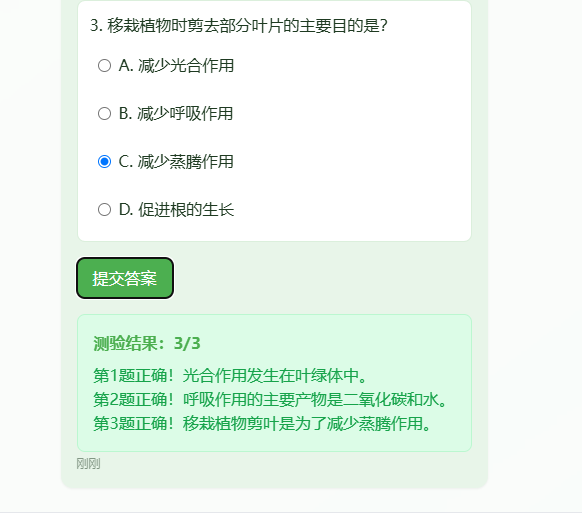The width and height of the screenshot is (582, 513).
Task: Click the selected radio for option C
Action: [x=104, y=161]
